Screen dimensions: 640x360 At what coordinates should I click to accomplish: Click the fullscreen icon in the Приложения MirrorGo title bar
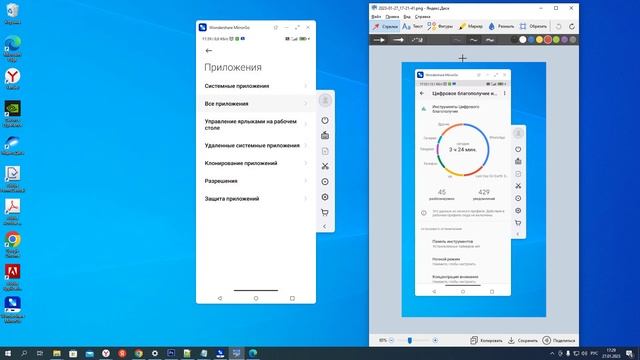click(x=297, y=27)
